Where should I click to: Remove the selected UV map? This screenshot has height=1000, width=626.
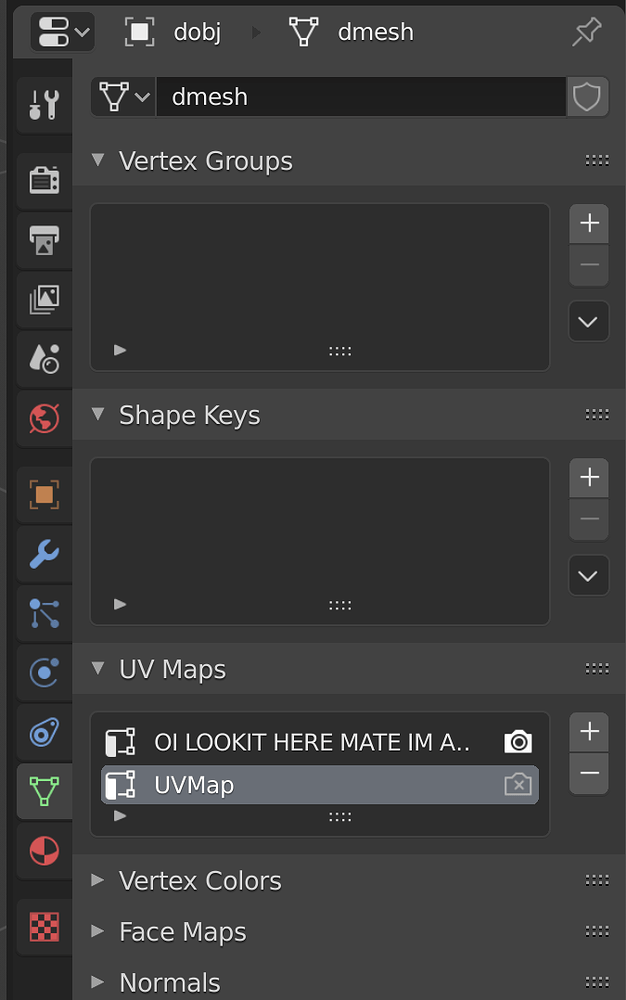point(589,773)
